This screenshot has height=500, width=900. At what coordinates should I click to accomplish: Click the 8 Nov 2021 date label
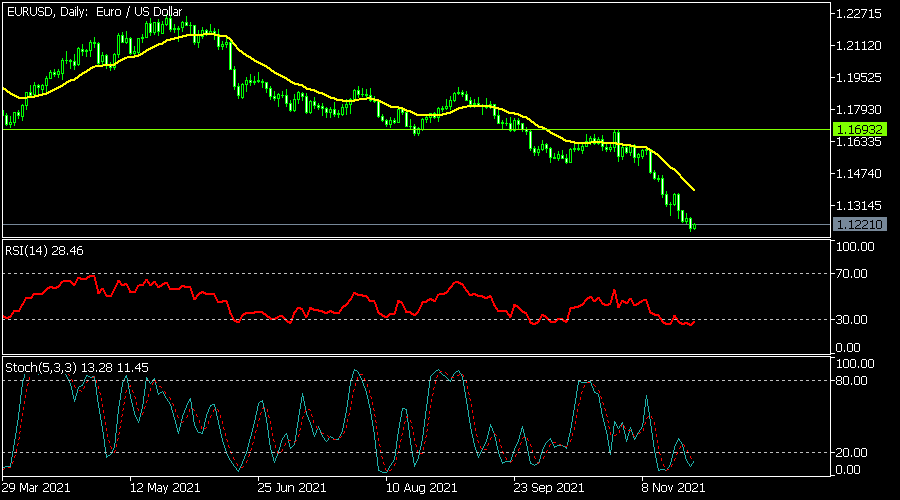click(x=673, y=488)
